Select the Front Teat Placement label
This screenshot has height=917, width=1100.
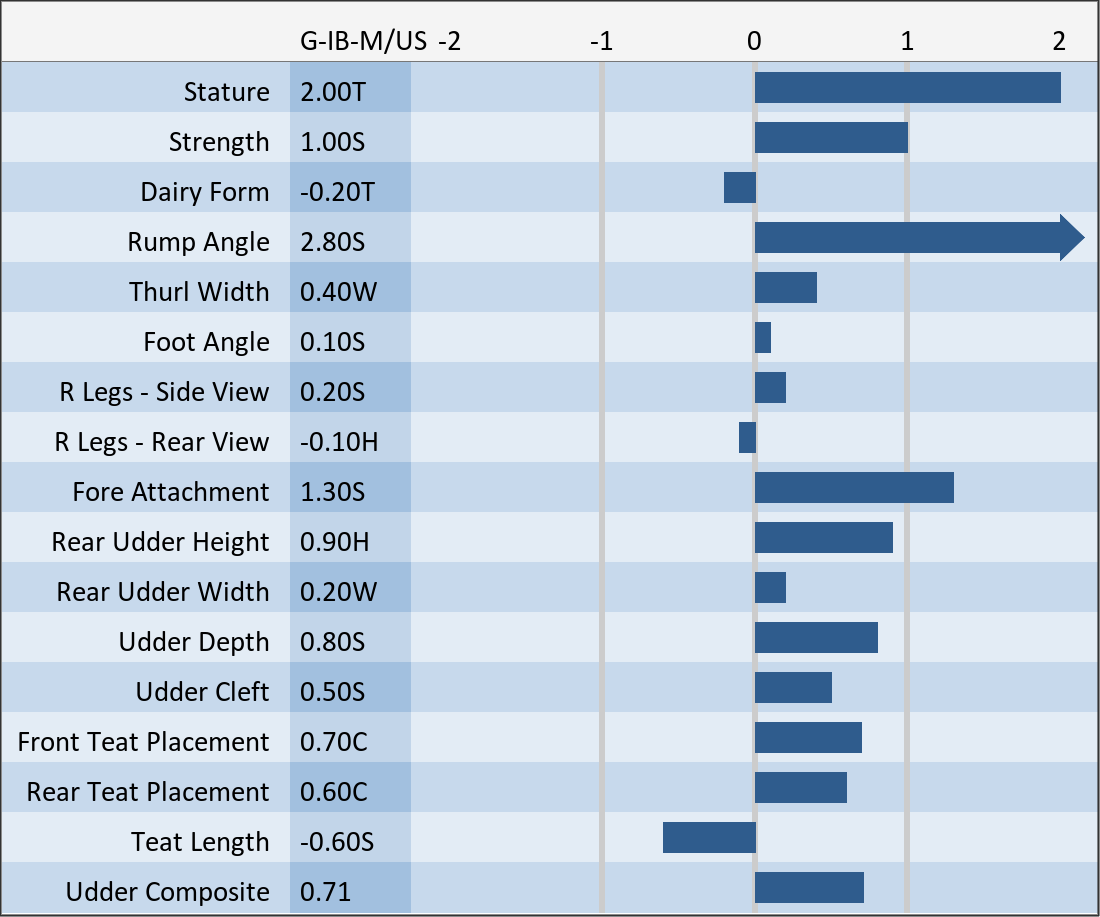tap(143, 742)
